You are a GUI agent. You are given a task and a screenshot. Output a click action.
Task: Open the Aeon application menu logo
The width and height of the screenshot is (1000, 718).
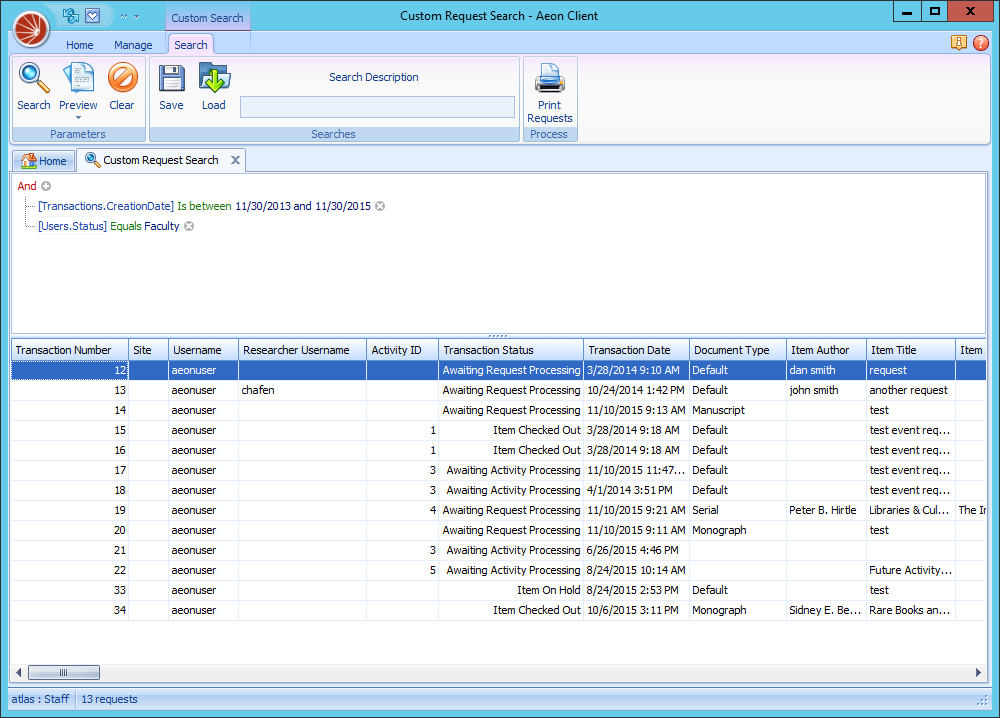coord(30,30)
